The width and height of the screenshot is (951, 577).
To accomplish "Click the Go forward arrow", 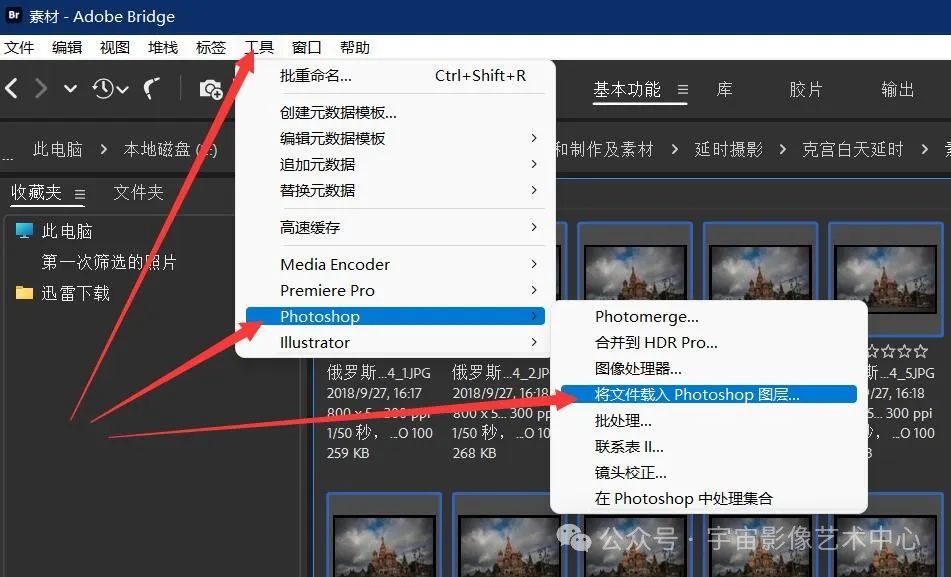I will tap(41, 89).
